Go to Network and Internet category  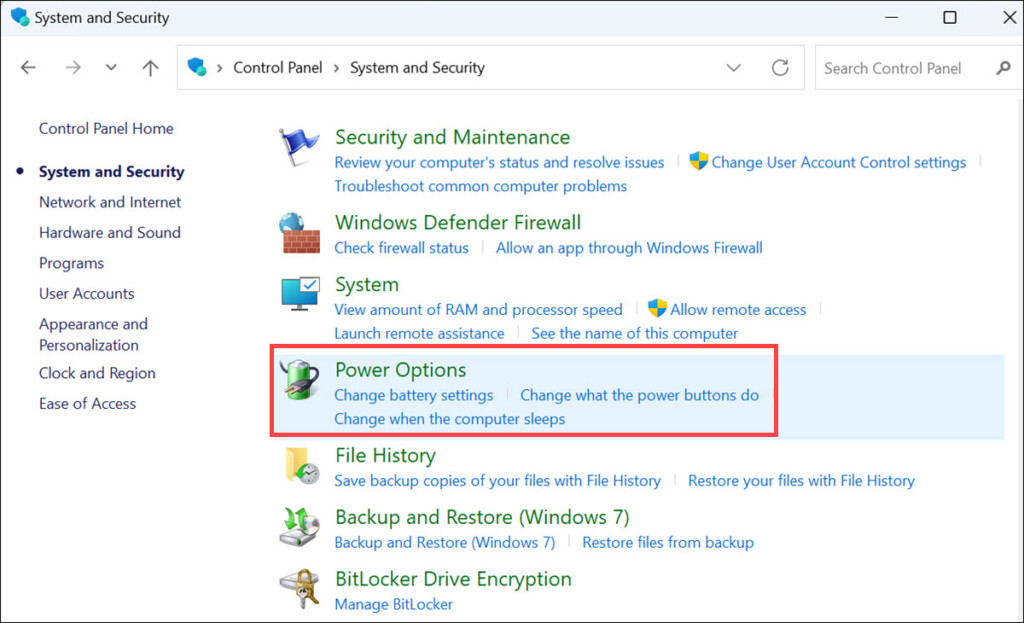click(110, 202)
